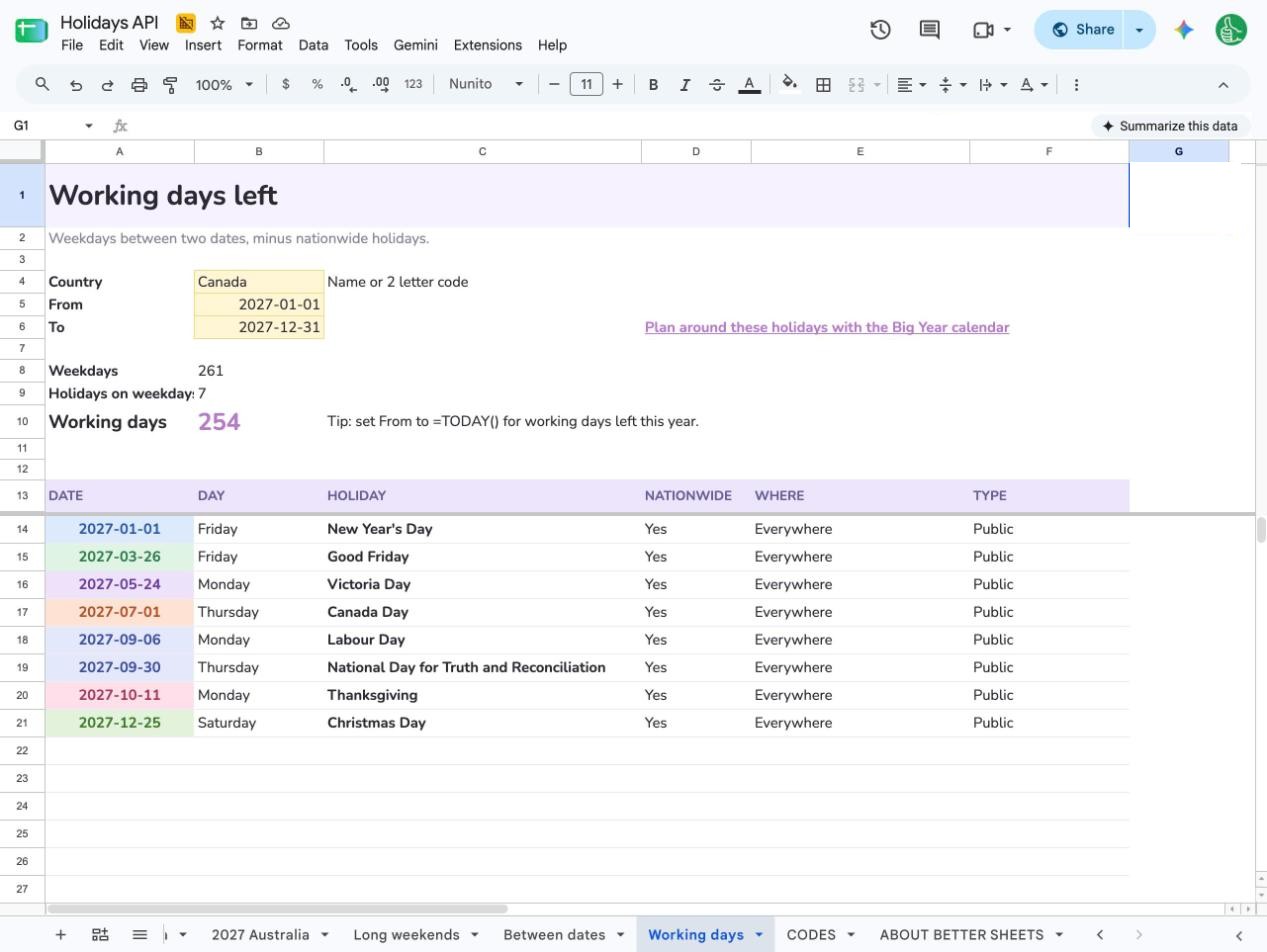Select column C header
This screenshot has height=952, width=1267.
coord(482,152)
